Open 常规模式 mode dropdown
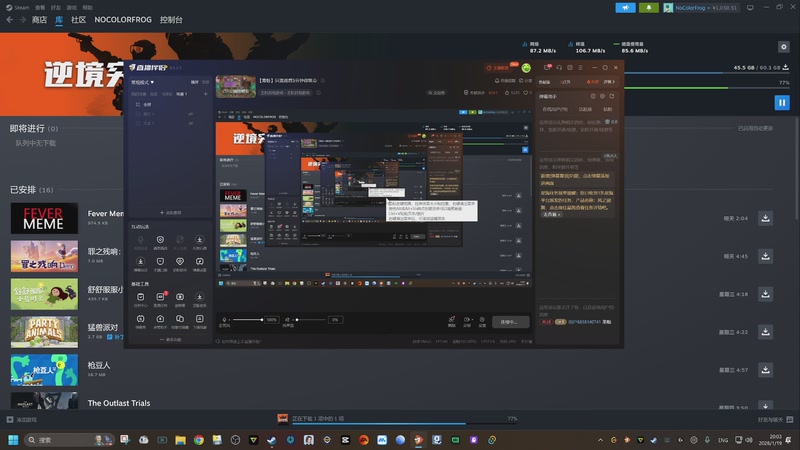This screenshot has width=800, height=450. [x=142, y=82]
